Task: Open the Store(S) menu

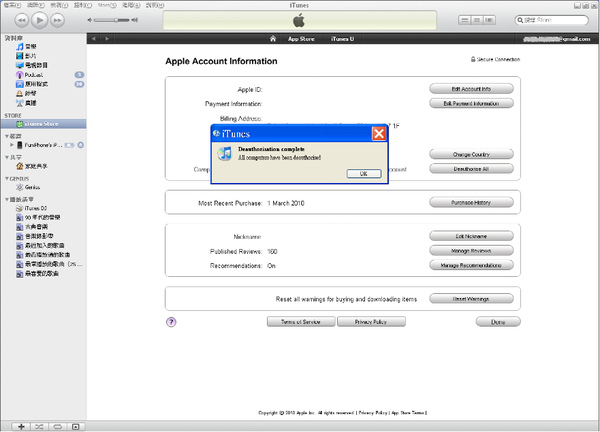Action: (107, 5)
